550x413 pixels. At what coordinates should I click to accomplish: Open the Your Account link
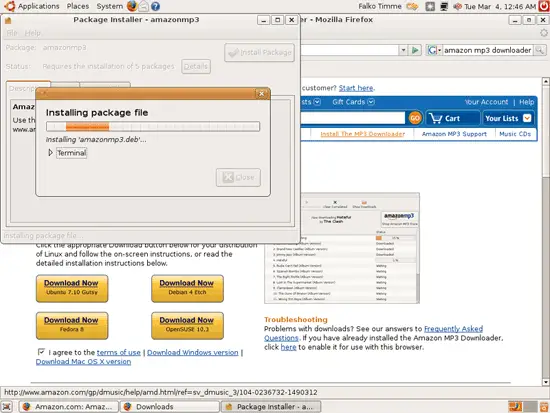pos(486,102)
